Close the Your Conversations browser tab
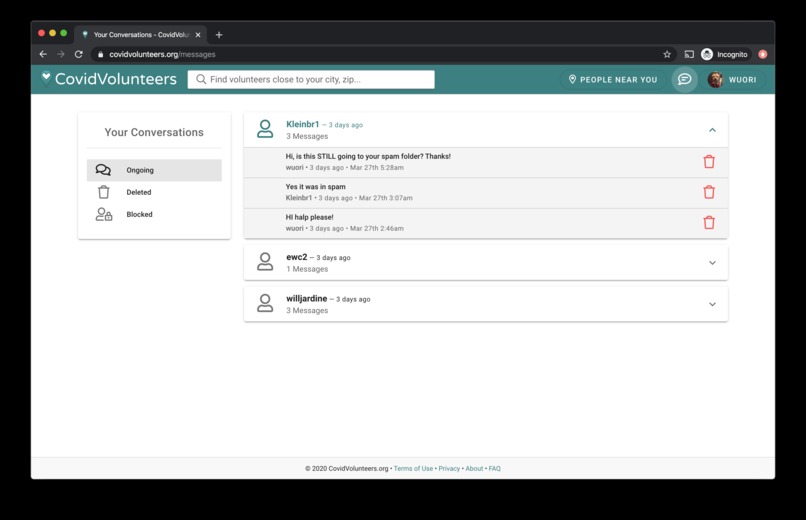The image size is (806, 520). point(198,34)
